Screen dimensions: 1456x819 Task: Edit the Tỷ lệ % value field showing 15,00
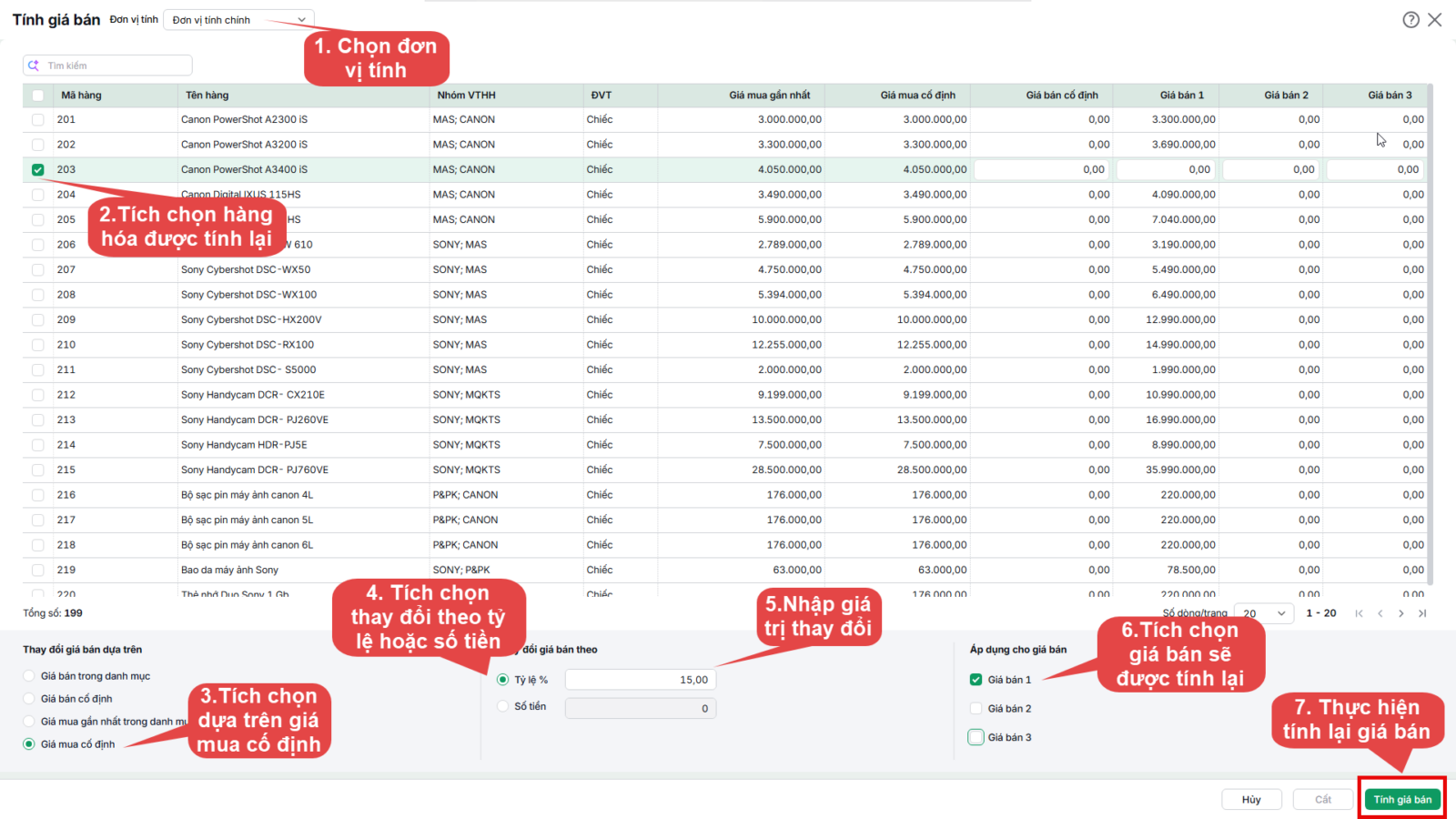(641, 680)
